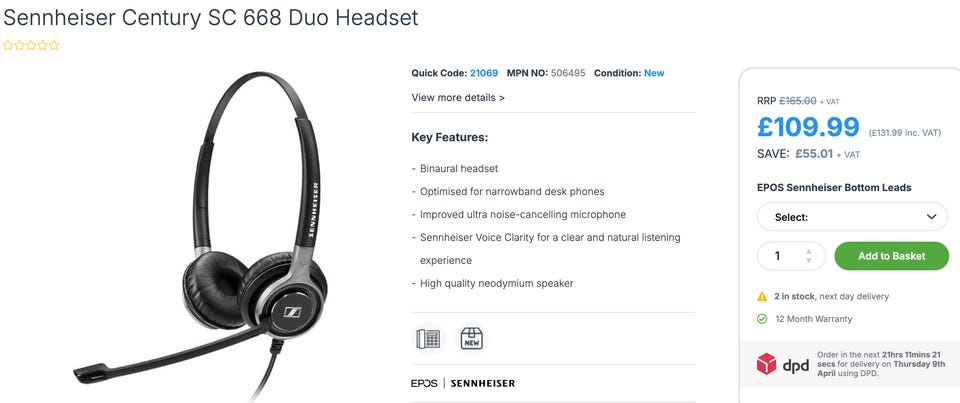Open the EPOS Sennheiser Bottom Leads dropdown
960x403 pixels.
tap(852, 217)
